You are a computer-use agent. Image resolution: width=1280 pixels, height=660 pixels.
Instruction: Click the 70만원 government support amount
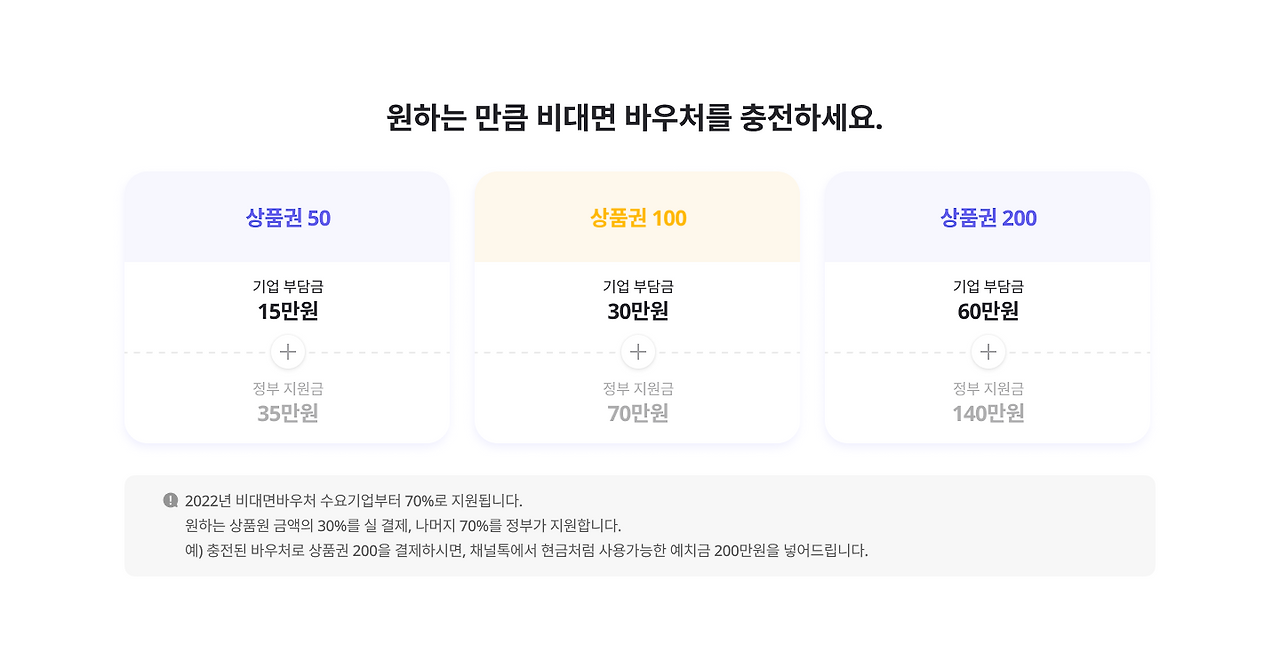(x=638, y=413)
